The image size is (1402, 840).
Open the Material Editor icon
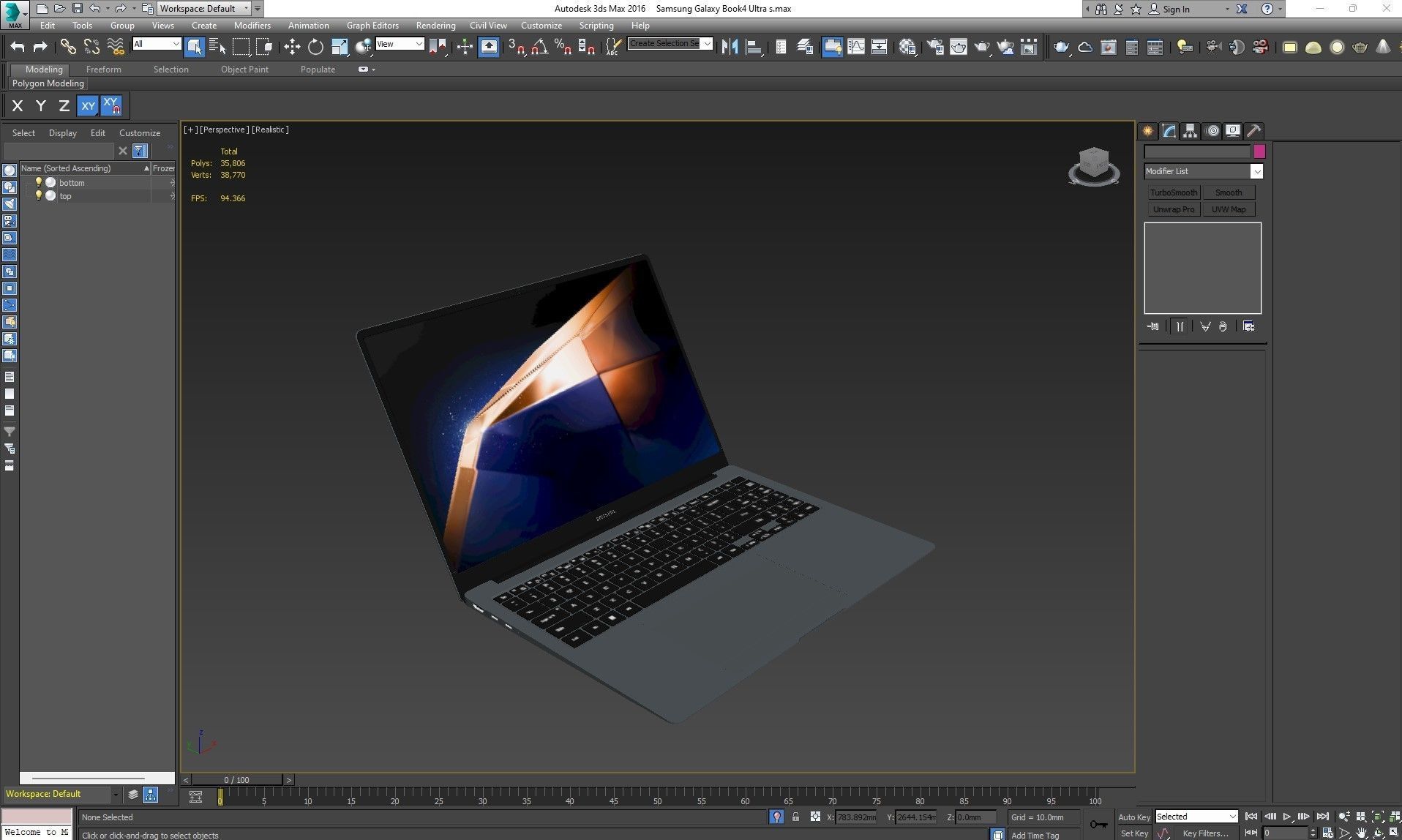tap(908, 47)
